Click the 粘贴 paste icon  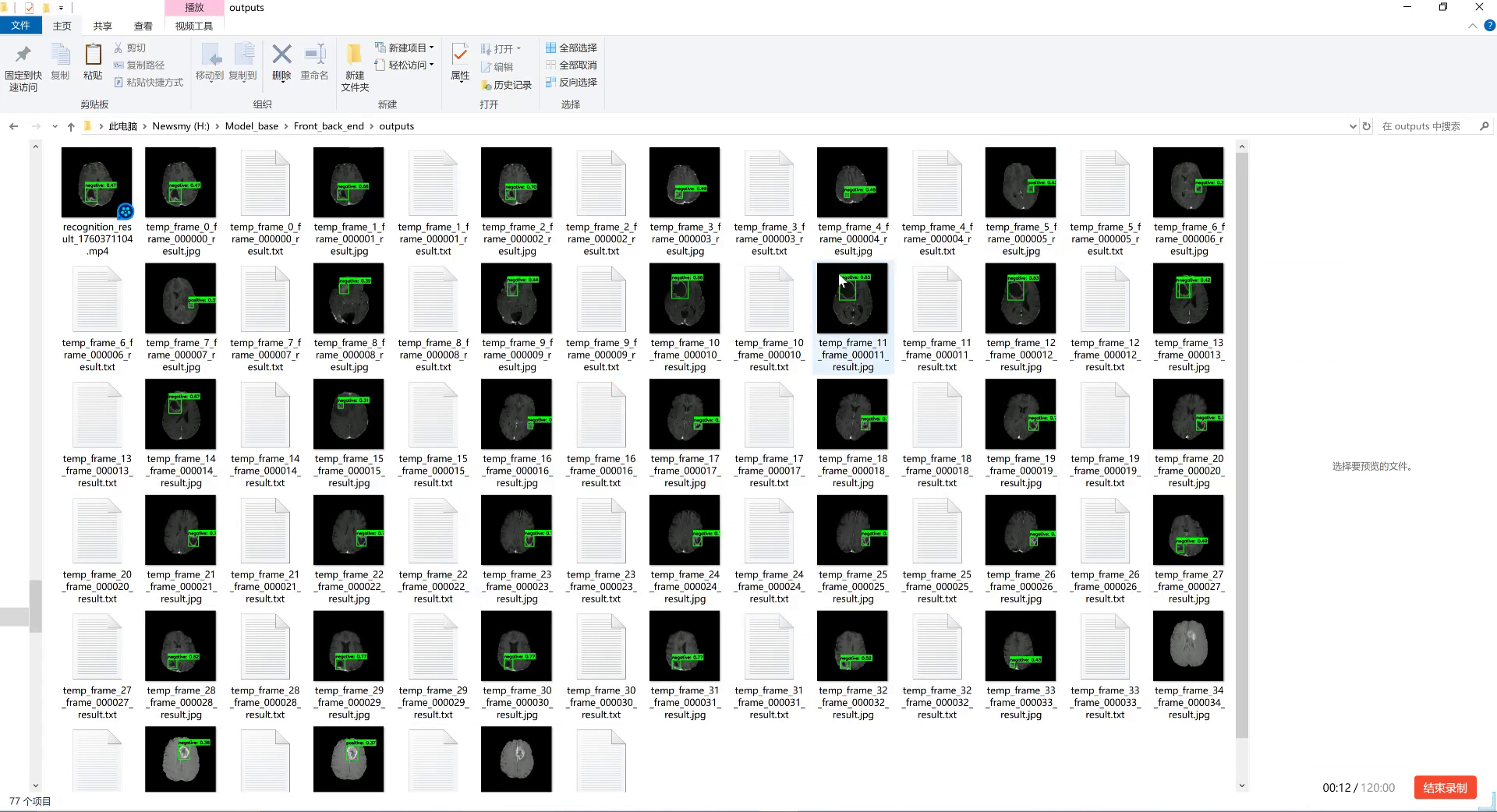point(93,55)
